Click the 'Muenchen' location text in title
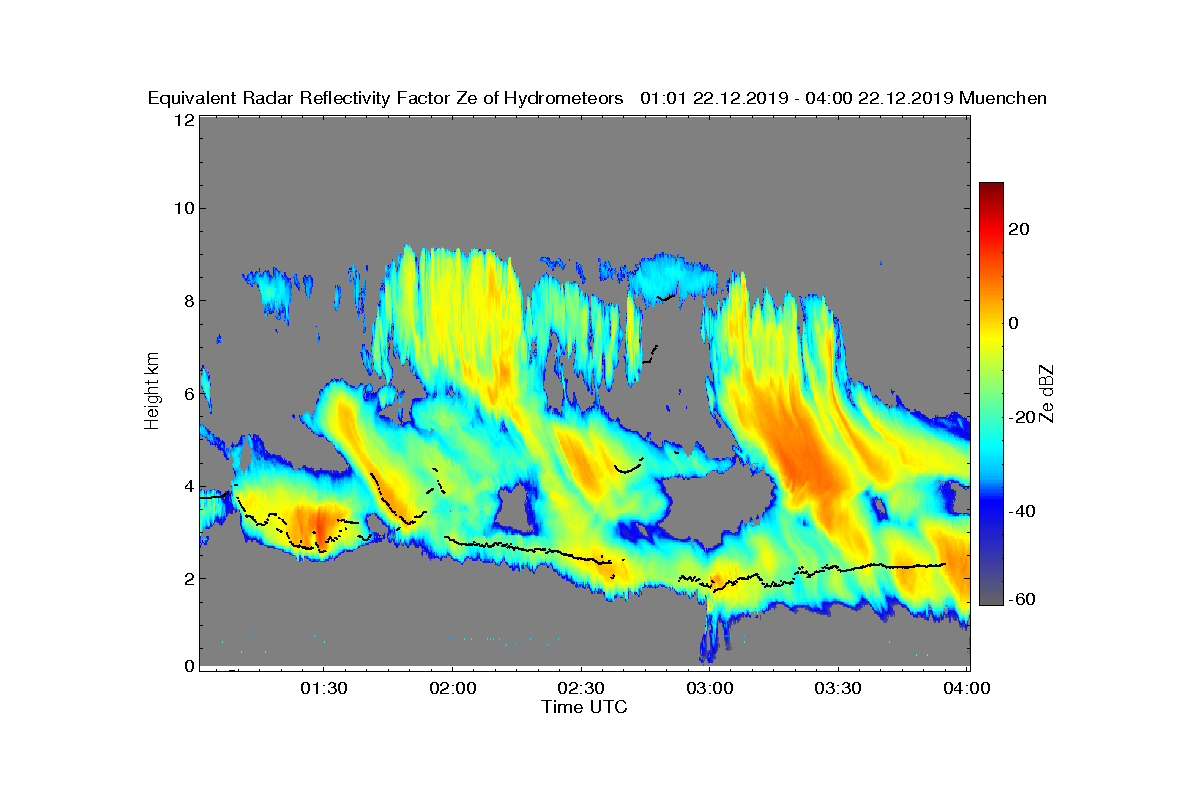The width and height of the screenshot is (1200, 800). (1003, 98)
